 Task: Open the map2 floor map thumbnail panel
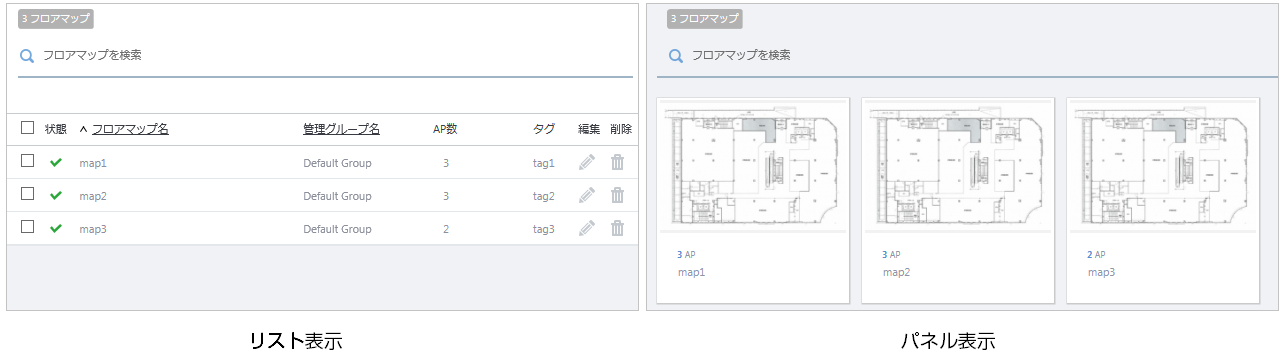pos(958,200)
